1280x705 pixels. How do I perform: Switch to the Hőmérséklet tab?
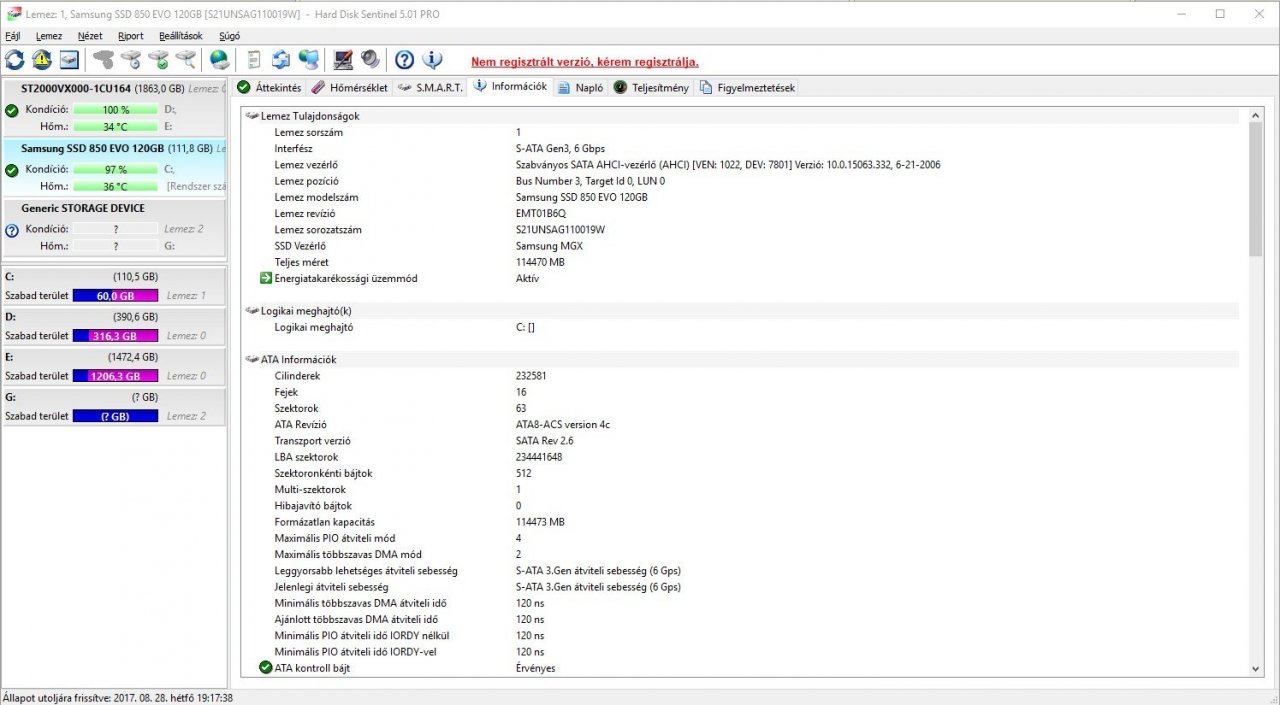[349, 88]
